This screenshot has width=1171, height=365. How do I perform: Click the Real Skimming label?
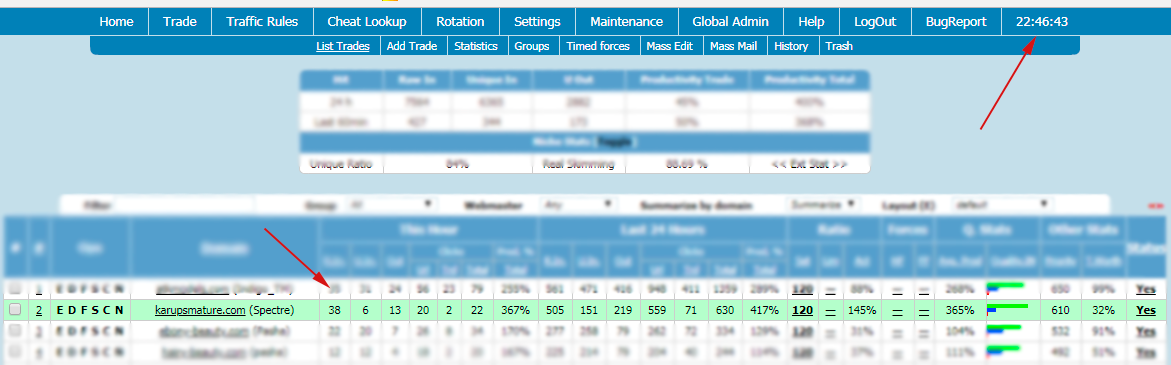tap(579, 163)
